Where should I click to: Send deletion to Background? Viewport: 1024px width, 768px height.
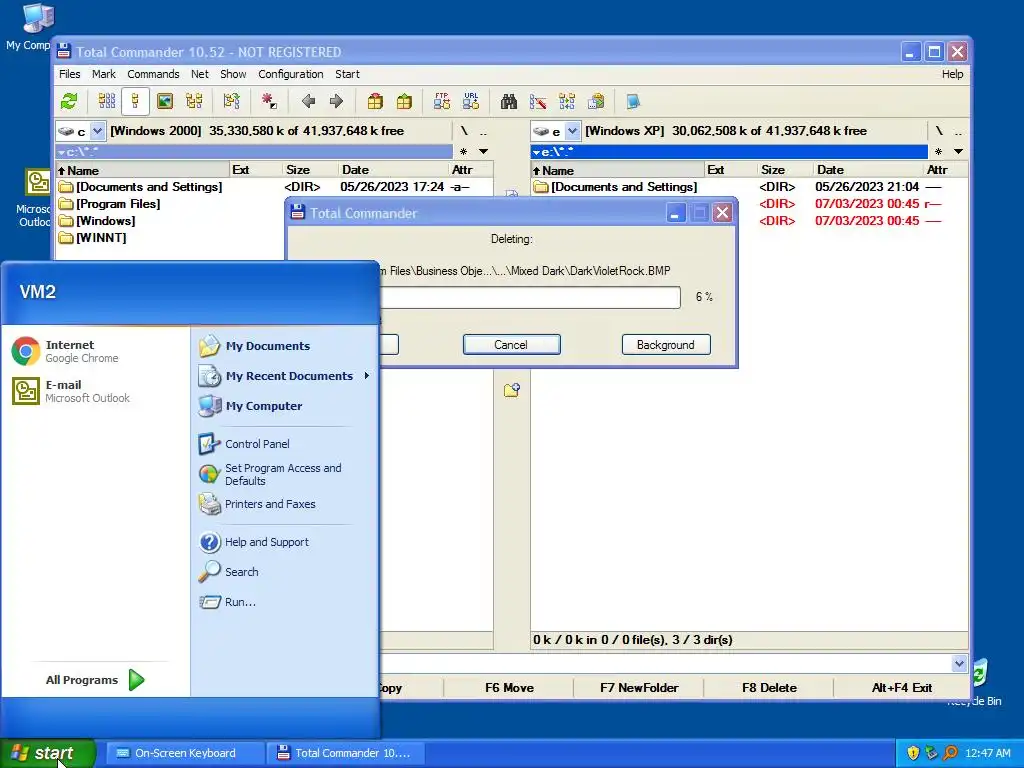[x=666, y=345]
